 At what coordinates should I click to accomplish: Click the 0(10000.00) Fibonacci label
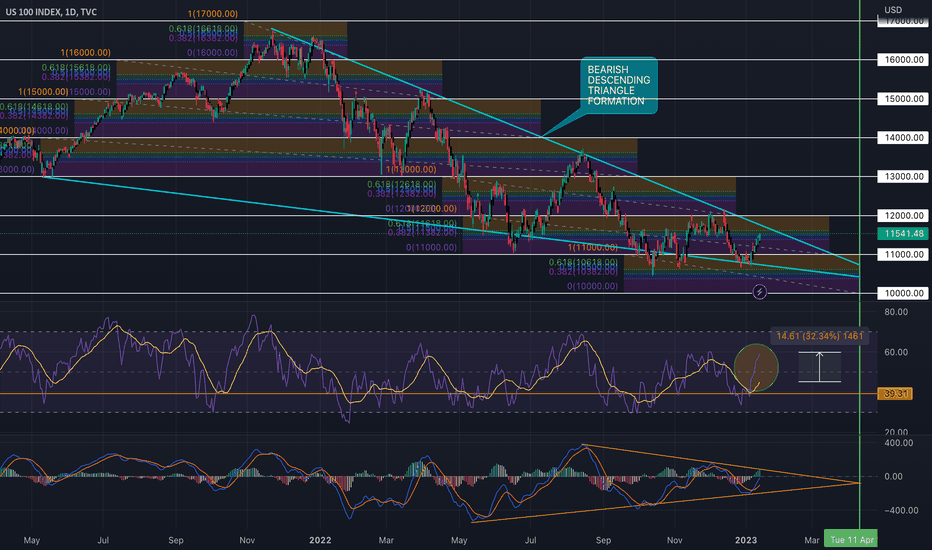tap(593, 286)
